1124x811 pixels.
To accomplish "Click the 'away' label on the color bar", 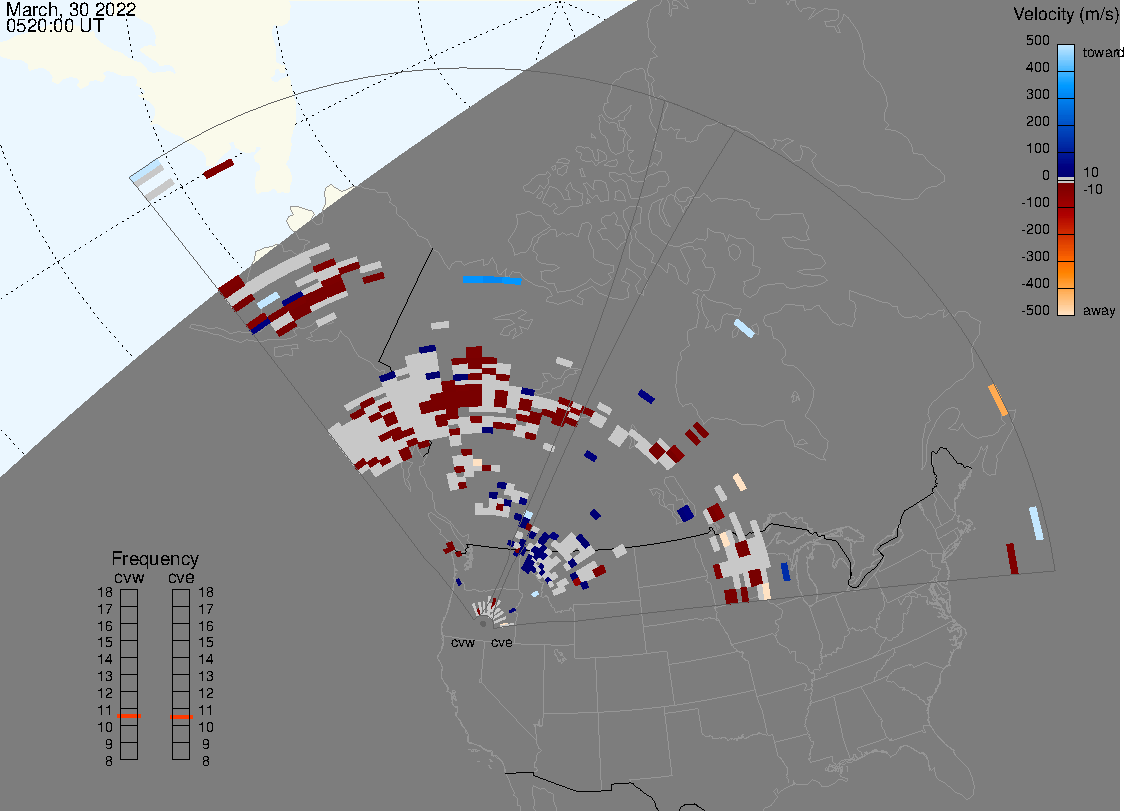I will click(1099, 310).
